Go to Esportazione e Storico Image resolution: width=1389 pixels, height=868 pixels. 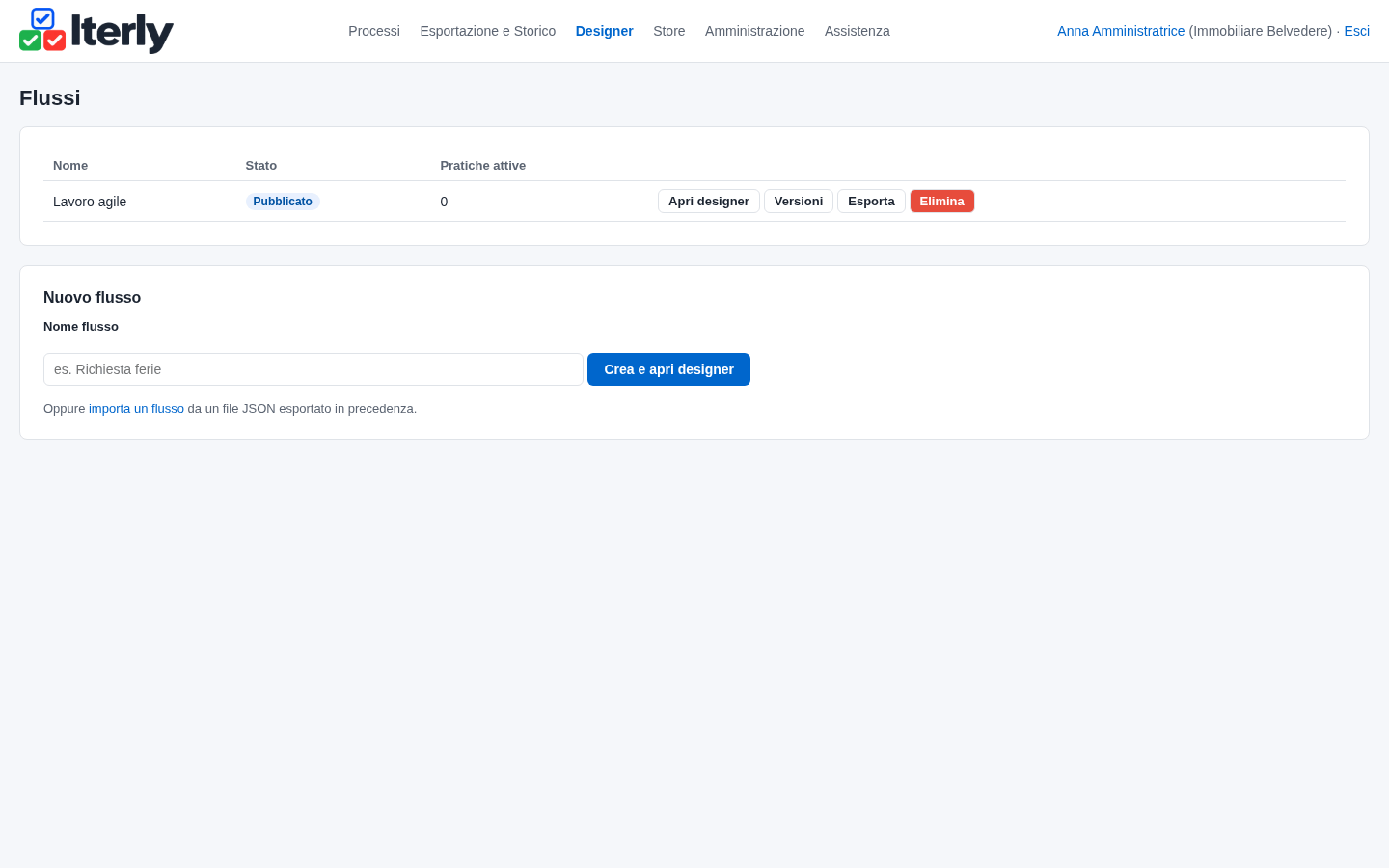coord(488,31)
